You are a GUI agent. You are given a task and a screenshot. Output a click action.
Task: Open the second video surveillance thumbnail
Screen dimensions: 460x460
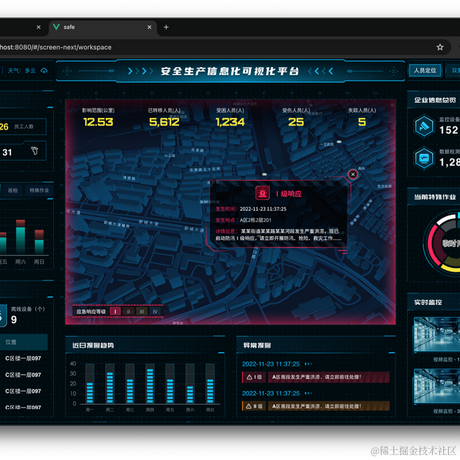click(437, 386)
